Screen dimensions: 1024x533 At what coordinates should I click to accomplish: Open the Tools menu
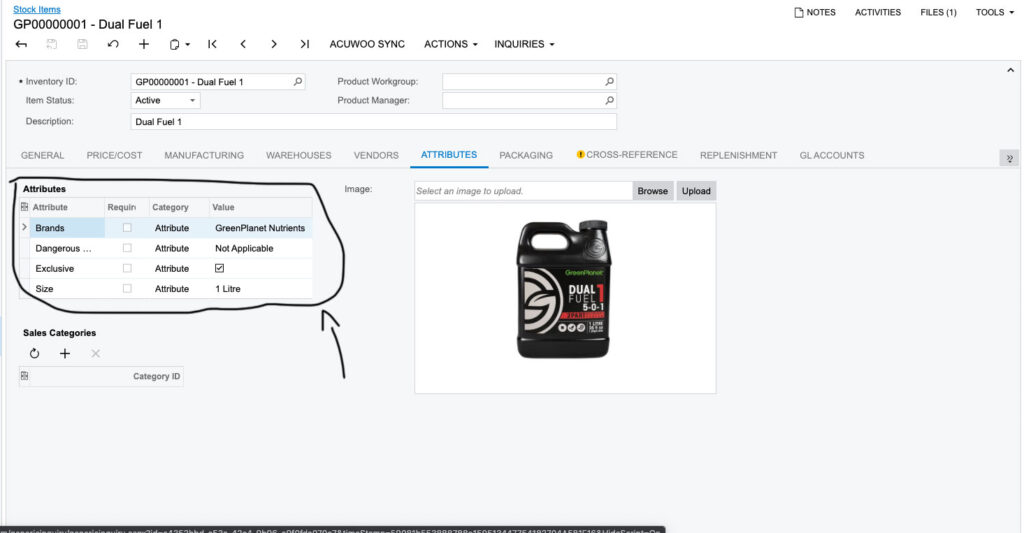click(995, 12)
